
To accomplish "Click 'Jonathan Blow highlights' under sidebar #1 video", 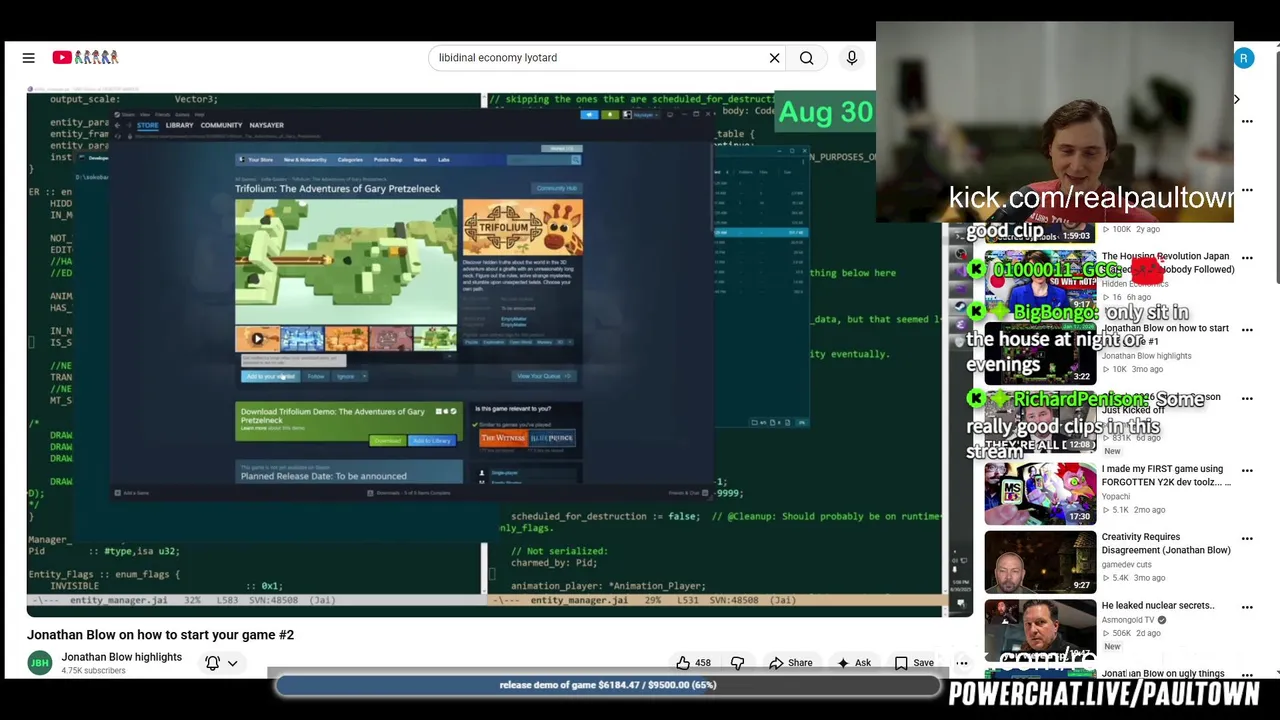I will click(x=1146, y=355).
